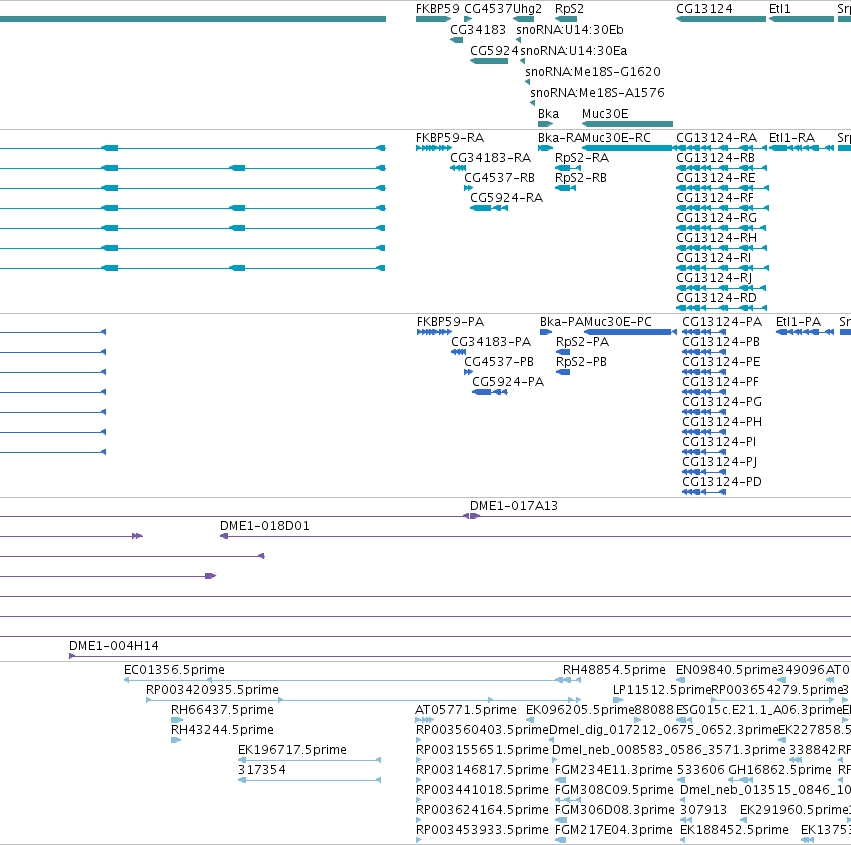Select the RH66437.5prime EST label
The image size is (851, 845).
point(222,710)
